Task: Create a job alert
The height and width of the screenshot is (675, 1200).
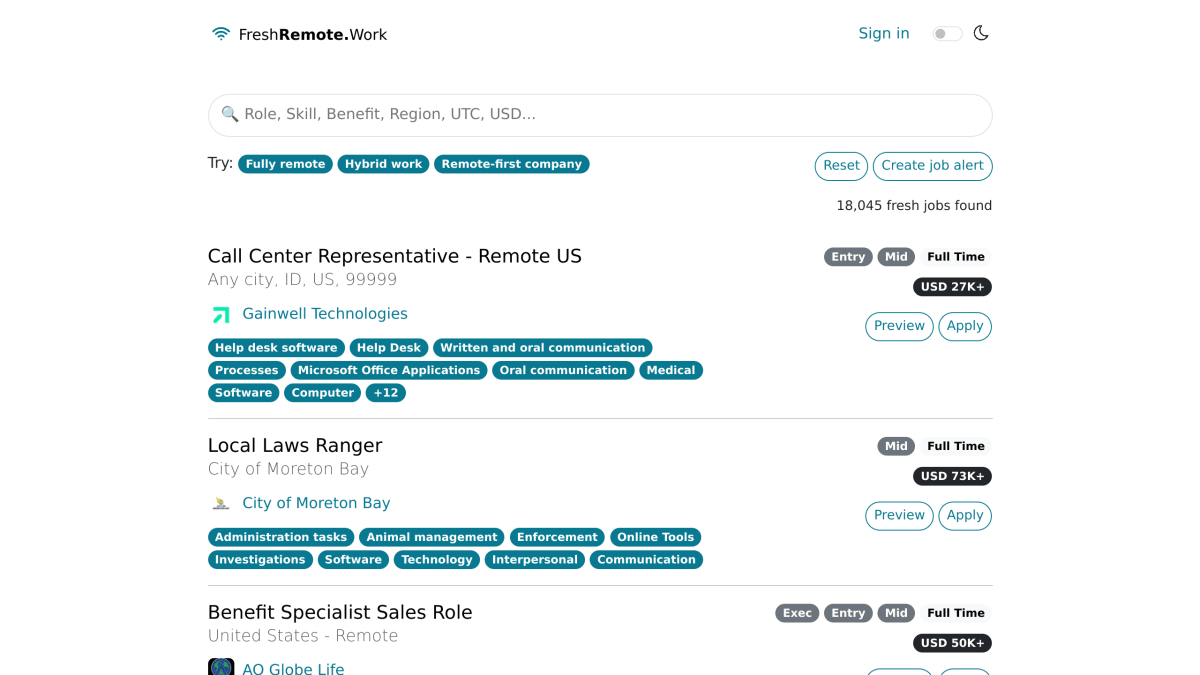Action: coord(932,166)
